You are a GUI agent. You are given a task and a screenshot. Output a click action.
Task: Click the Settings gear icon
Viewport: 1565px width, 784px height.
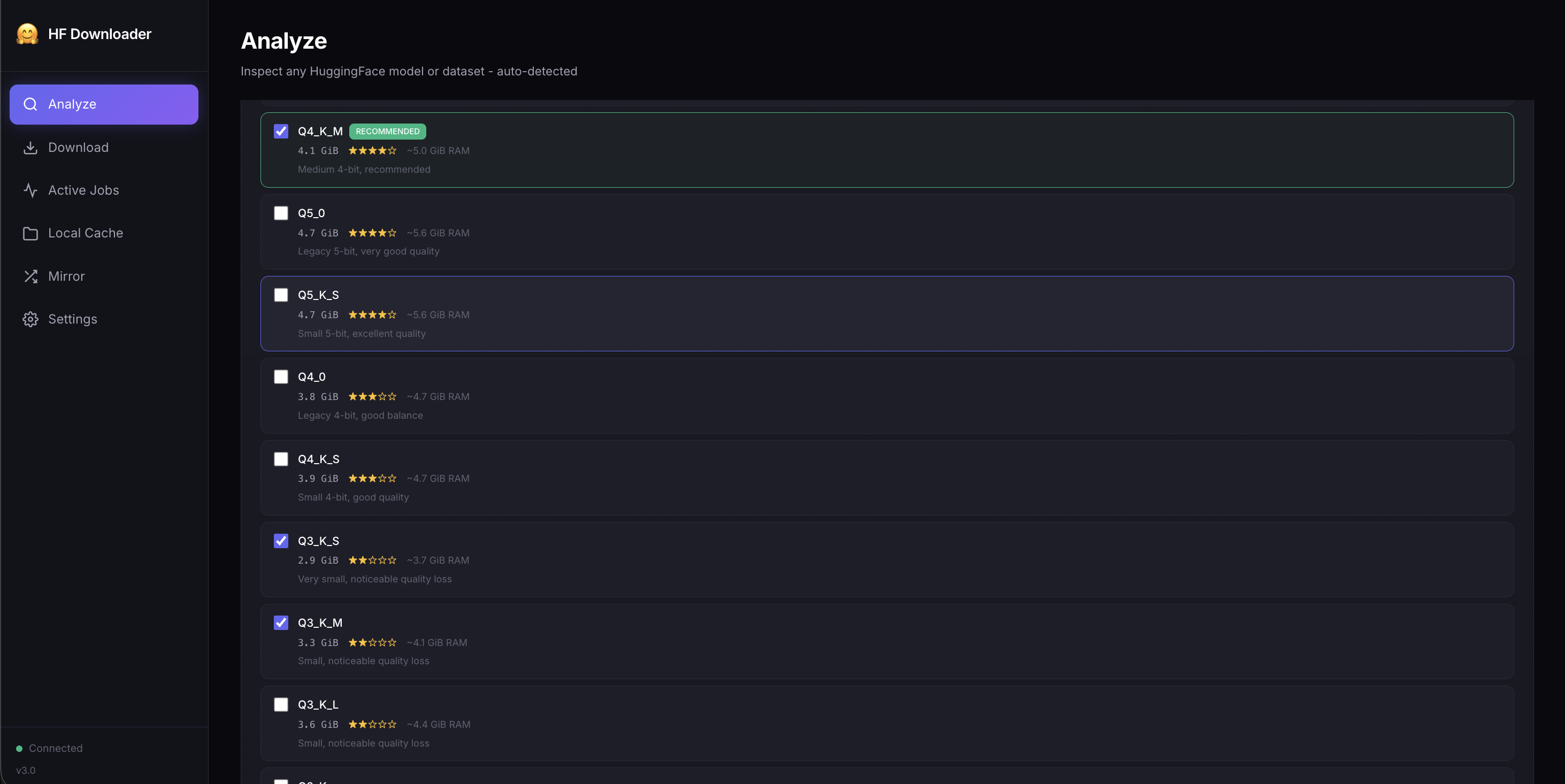coord(30,319)
